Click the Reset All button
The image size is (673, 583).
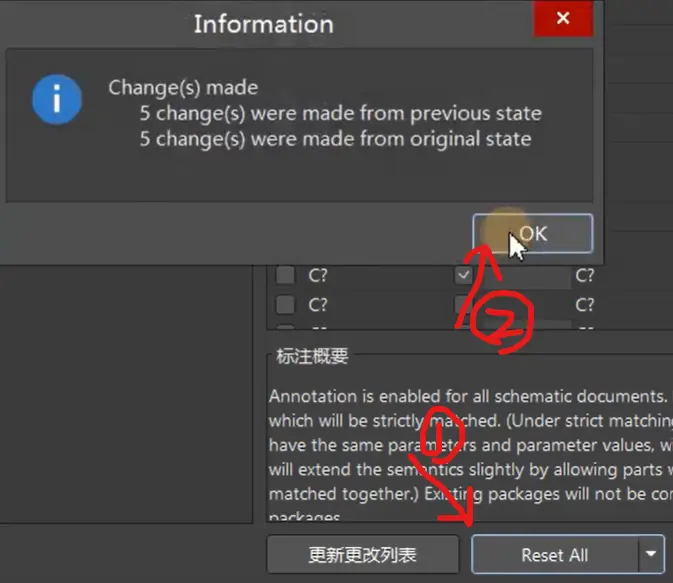(554, 555)
